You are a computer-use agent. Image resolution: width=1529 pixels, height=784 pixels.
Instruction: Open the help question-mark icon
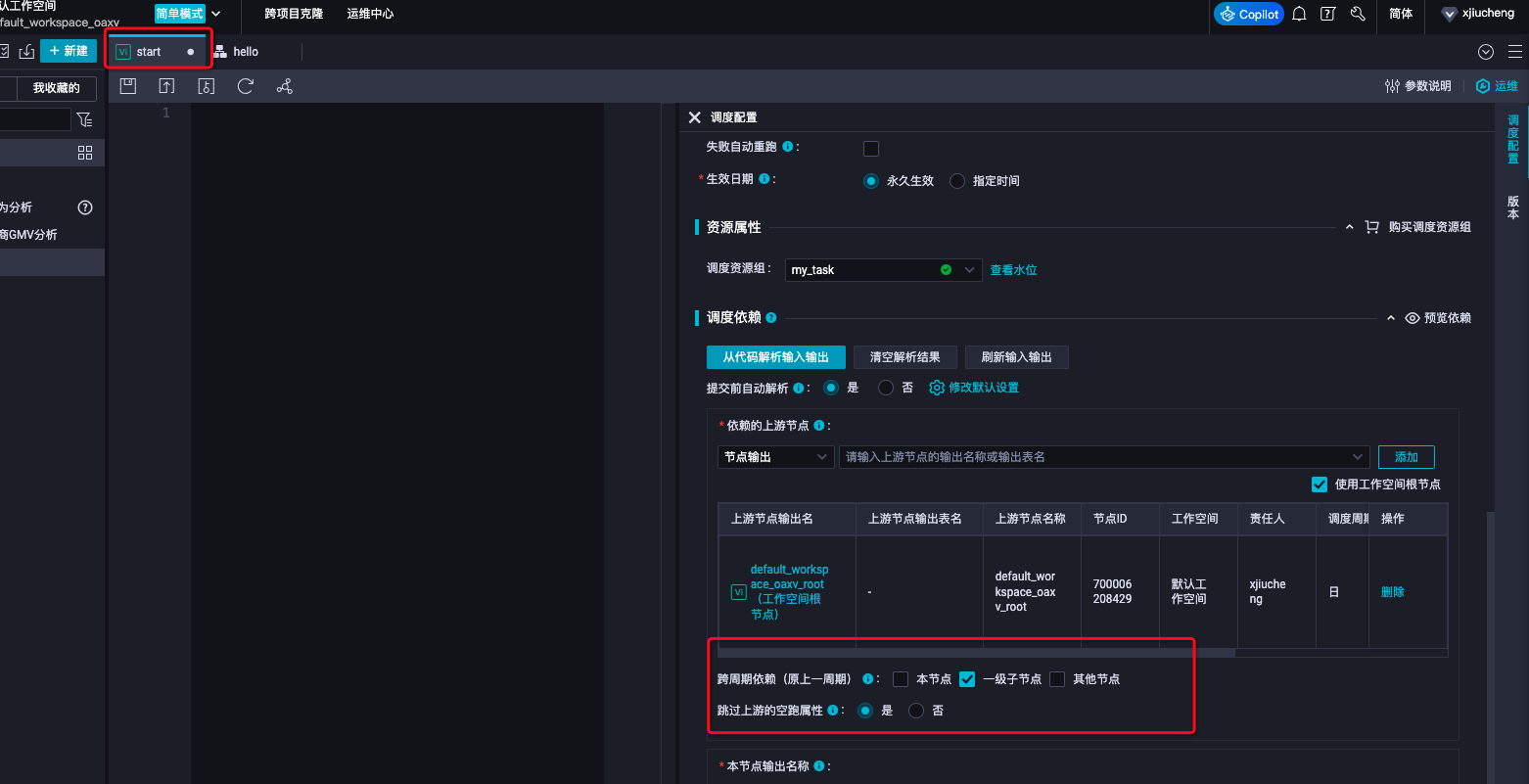[x=1327, y=14]
